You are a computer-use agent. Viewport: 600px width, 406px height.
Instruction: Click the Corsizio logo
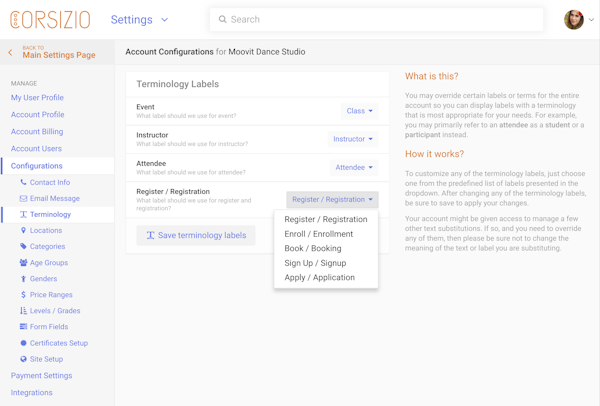pyautogui.click(x=50, y=20)
